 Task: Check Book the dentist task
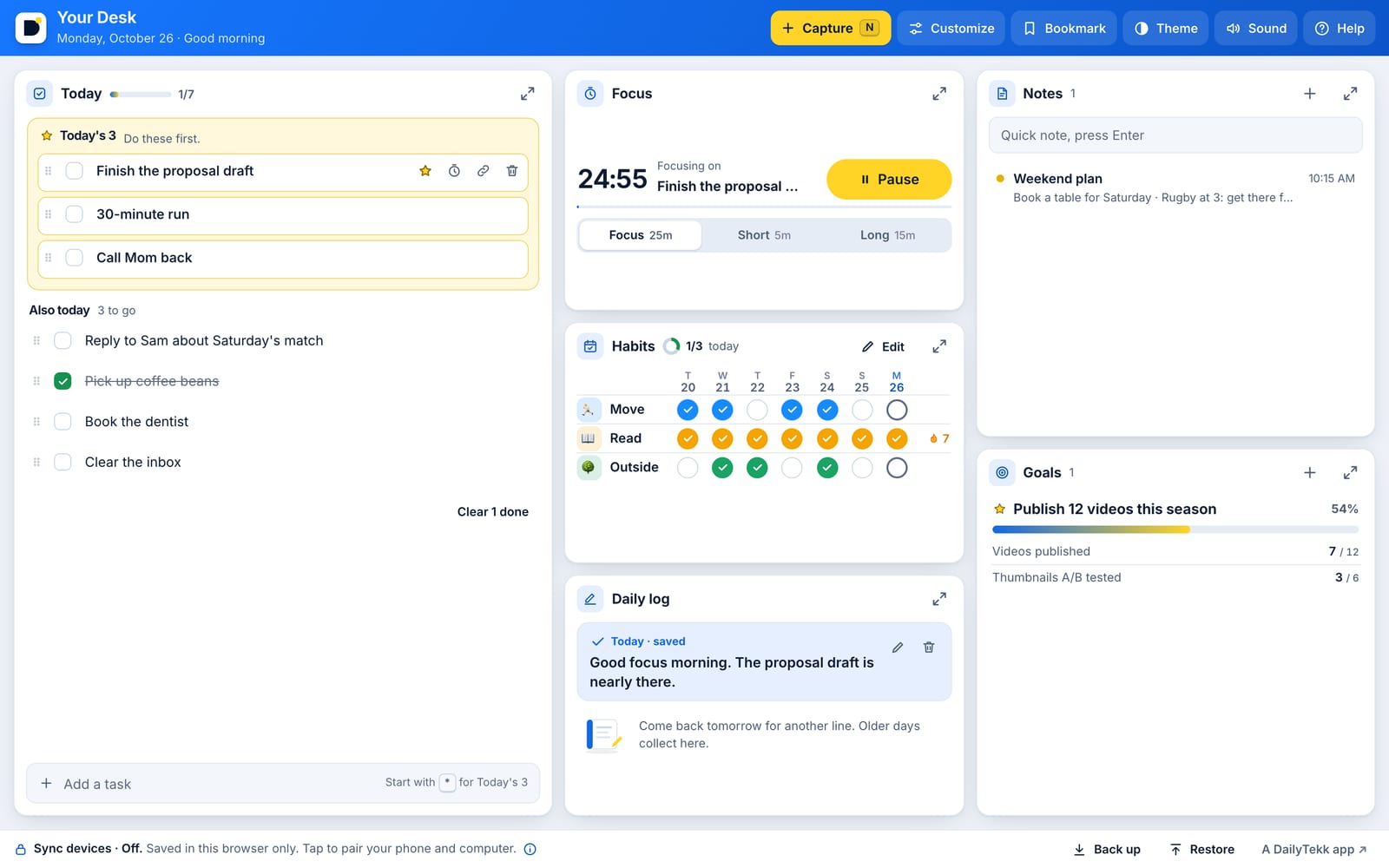point(63,422)
